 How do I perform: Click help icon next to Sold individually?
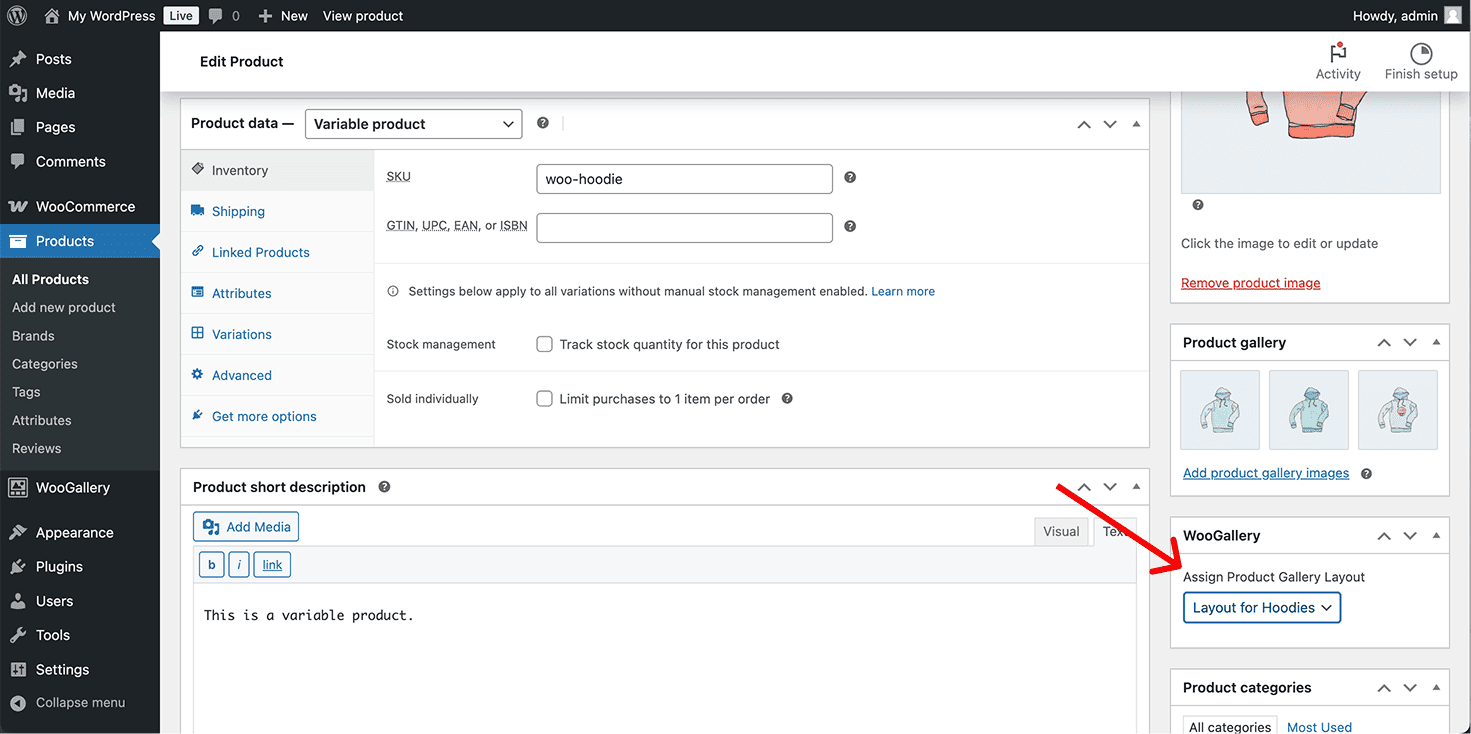787,398
